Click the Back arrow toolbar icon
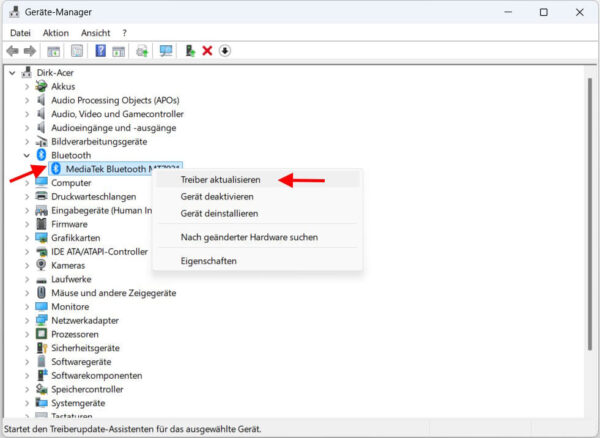Screen dimensions: 600x438 click(13, 51)
